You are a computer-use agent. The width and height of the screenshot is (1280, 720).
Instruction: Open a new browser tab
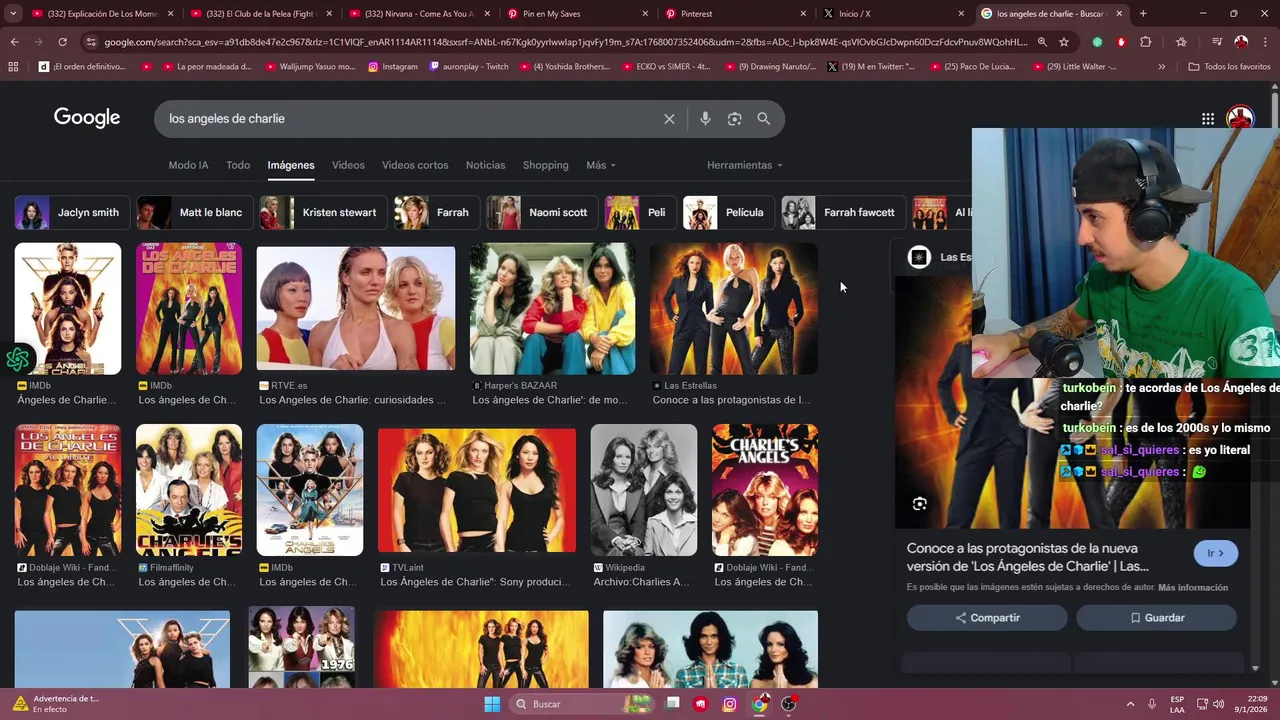1143,14
